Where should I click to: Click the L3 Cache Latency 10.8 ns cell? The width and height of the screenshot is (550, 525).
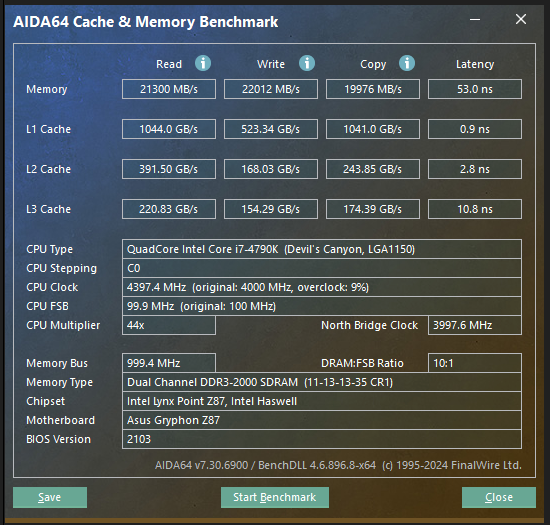pyautogui.click(x=475, y=209)
